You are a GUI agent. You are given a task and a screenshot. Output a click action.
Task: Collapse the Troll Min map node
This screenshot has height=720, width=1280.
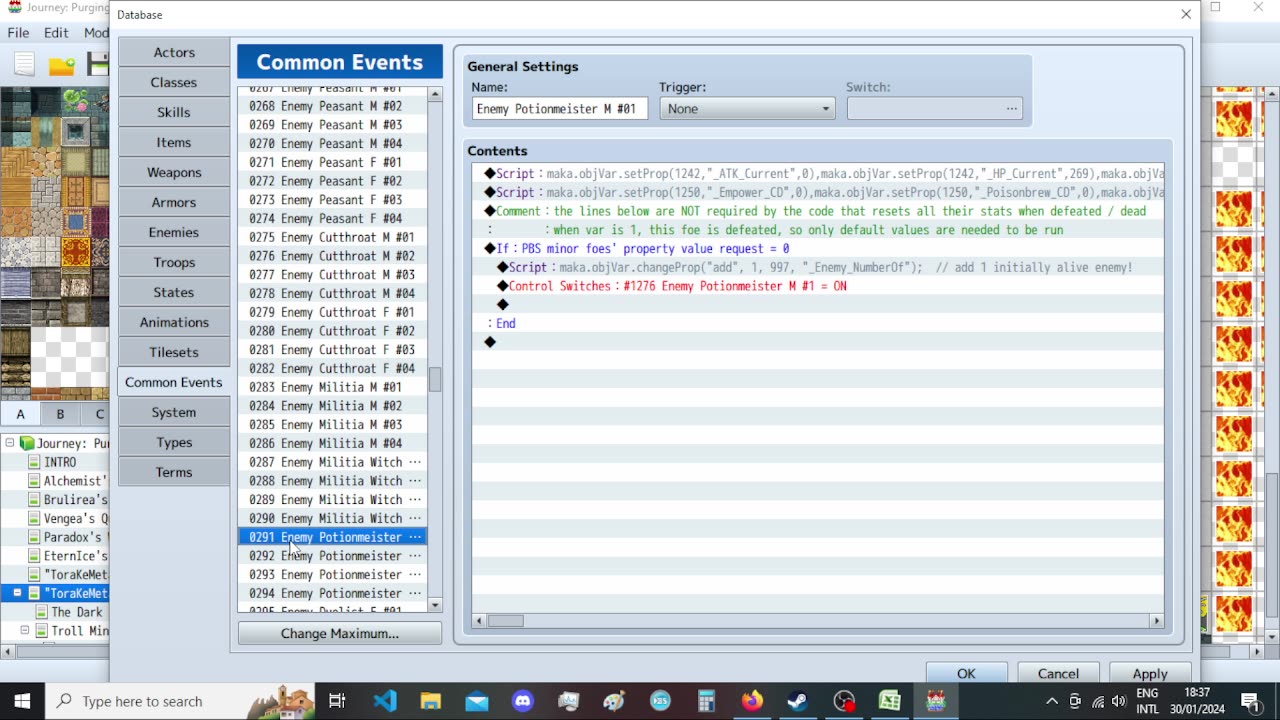pyautogui.click(x=25, y=631)
